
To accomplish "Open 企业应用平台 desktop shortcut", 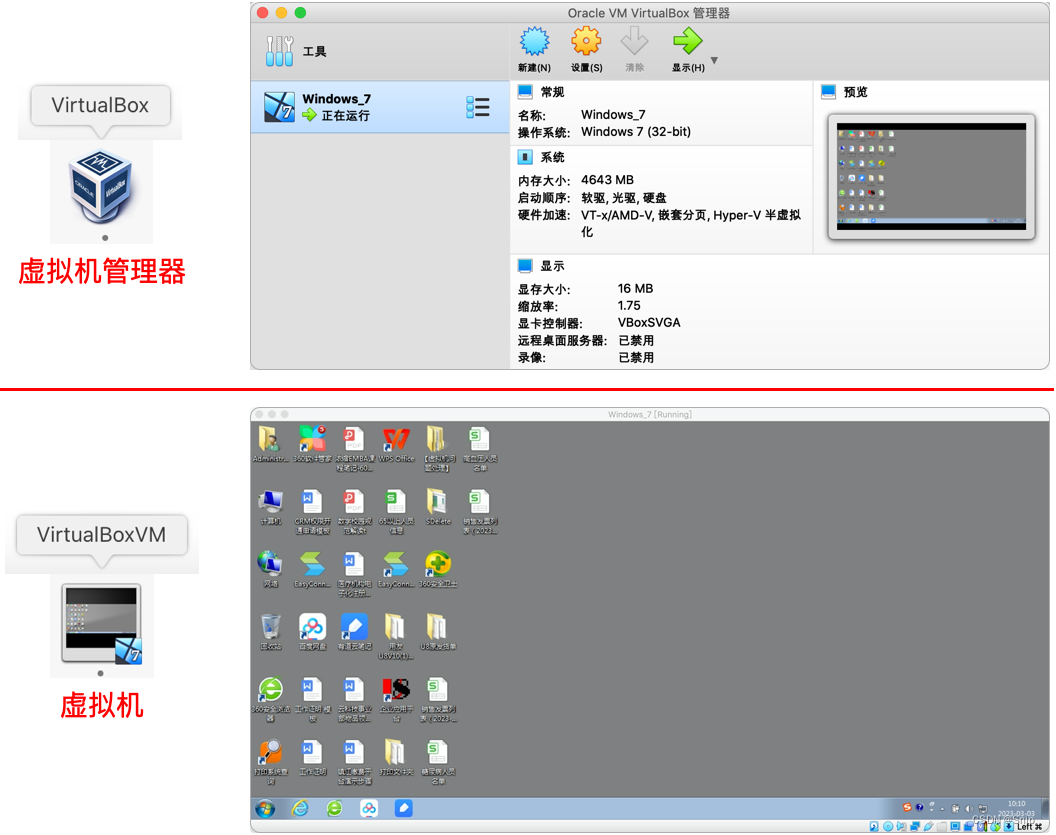I will point(396,699).
